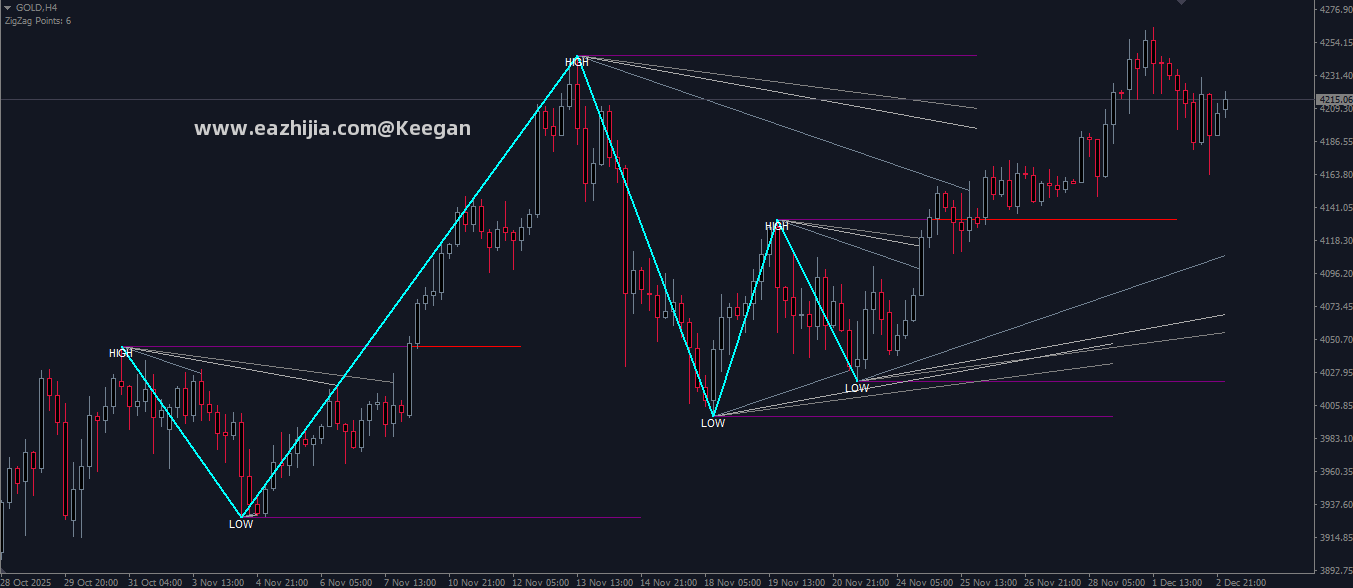This screenshot has height=588, width=1353.
Task: Click the ZigZag Points: 6 indicator label
Action: tap(38, 20)
